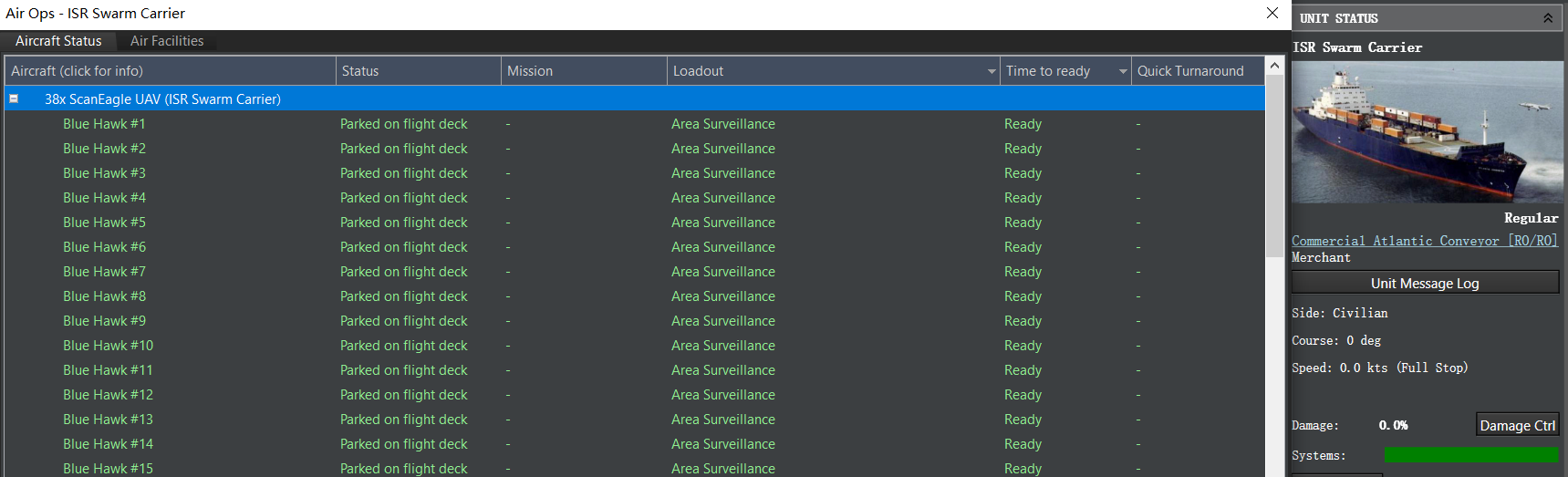The image size is (1568, 477).
Task: Select aircraft Blue Hawk #15
Action: [108, 468]
